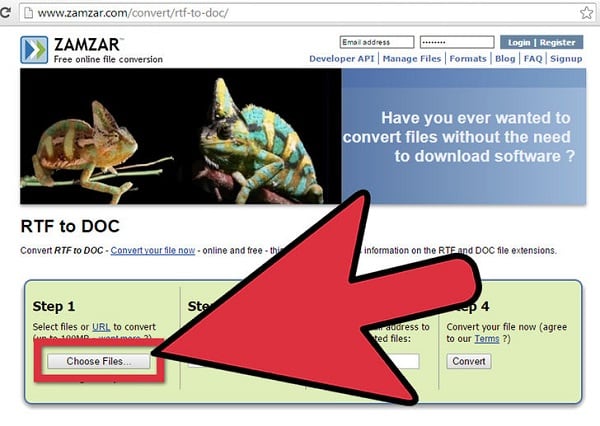The width and height of the screenshot is (600, 426).
Task: Click the Choose Files button
Action: point(99,361)
